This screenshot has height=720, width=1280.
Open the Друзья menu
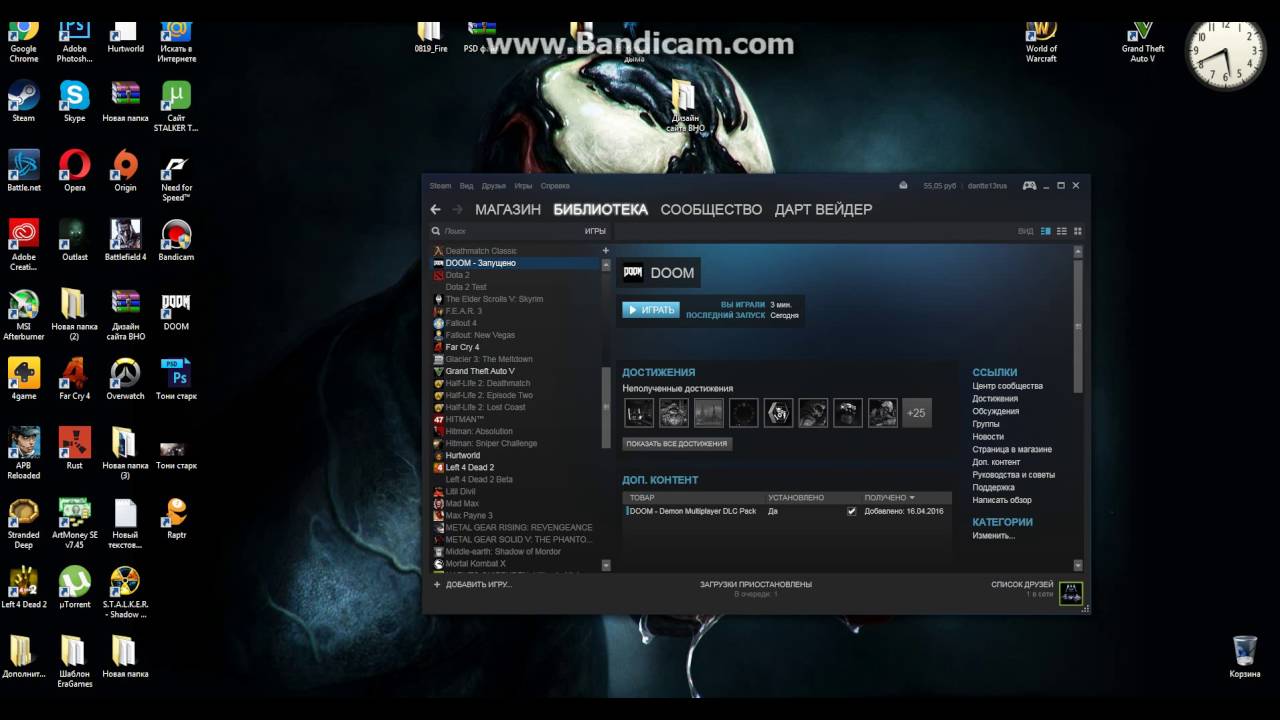tap(494, 186)
